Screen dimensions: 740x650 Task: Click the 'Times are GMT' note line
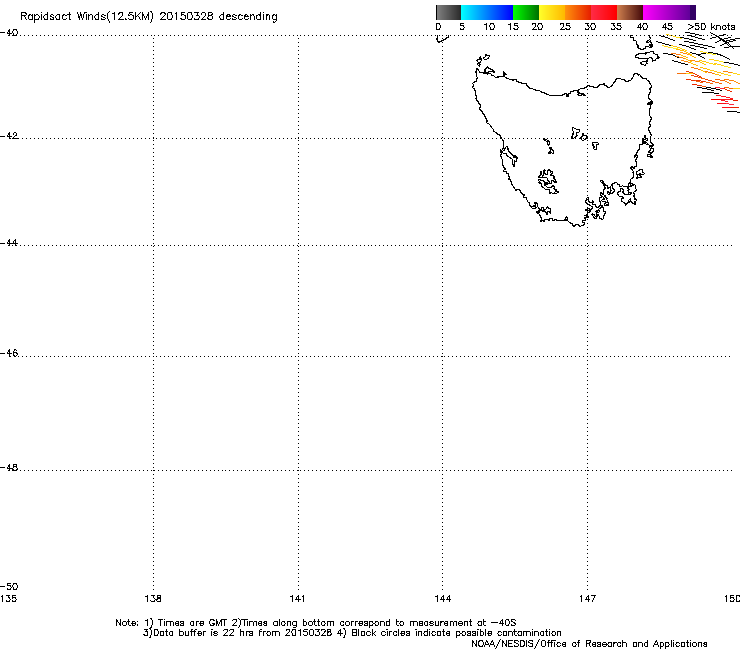click(x=316, y=623)
